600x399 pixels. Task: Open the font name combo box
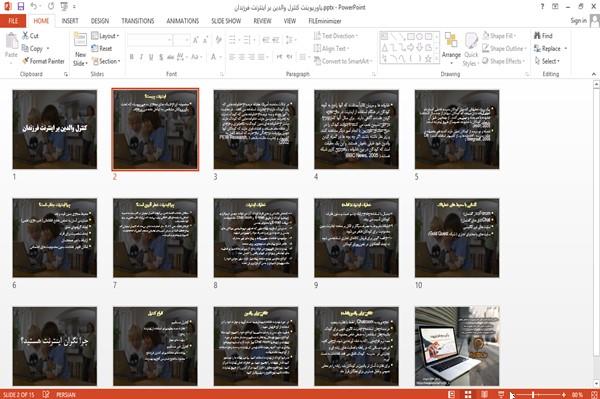coord(150,40)
